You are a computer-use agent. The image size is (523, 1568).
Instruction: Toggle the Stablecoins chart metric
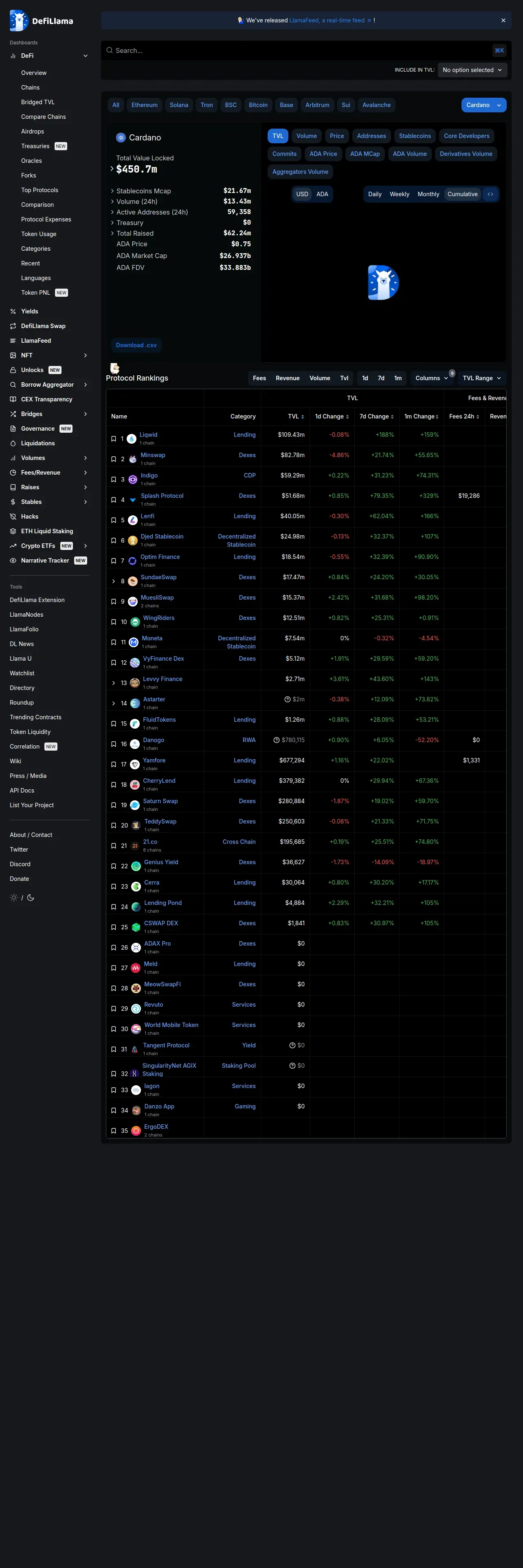[415, 136]
